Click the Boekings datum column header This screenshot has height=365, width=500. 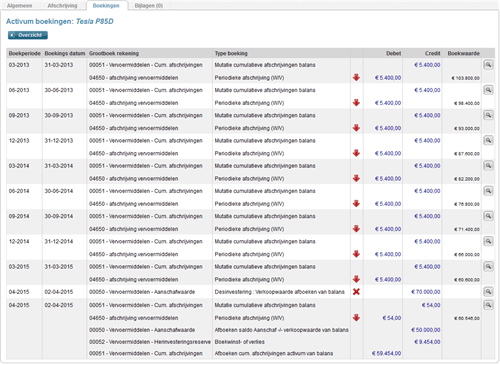(65, 53)
